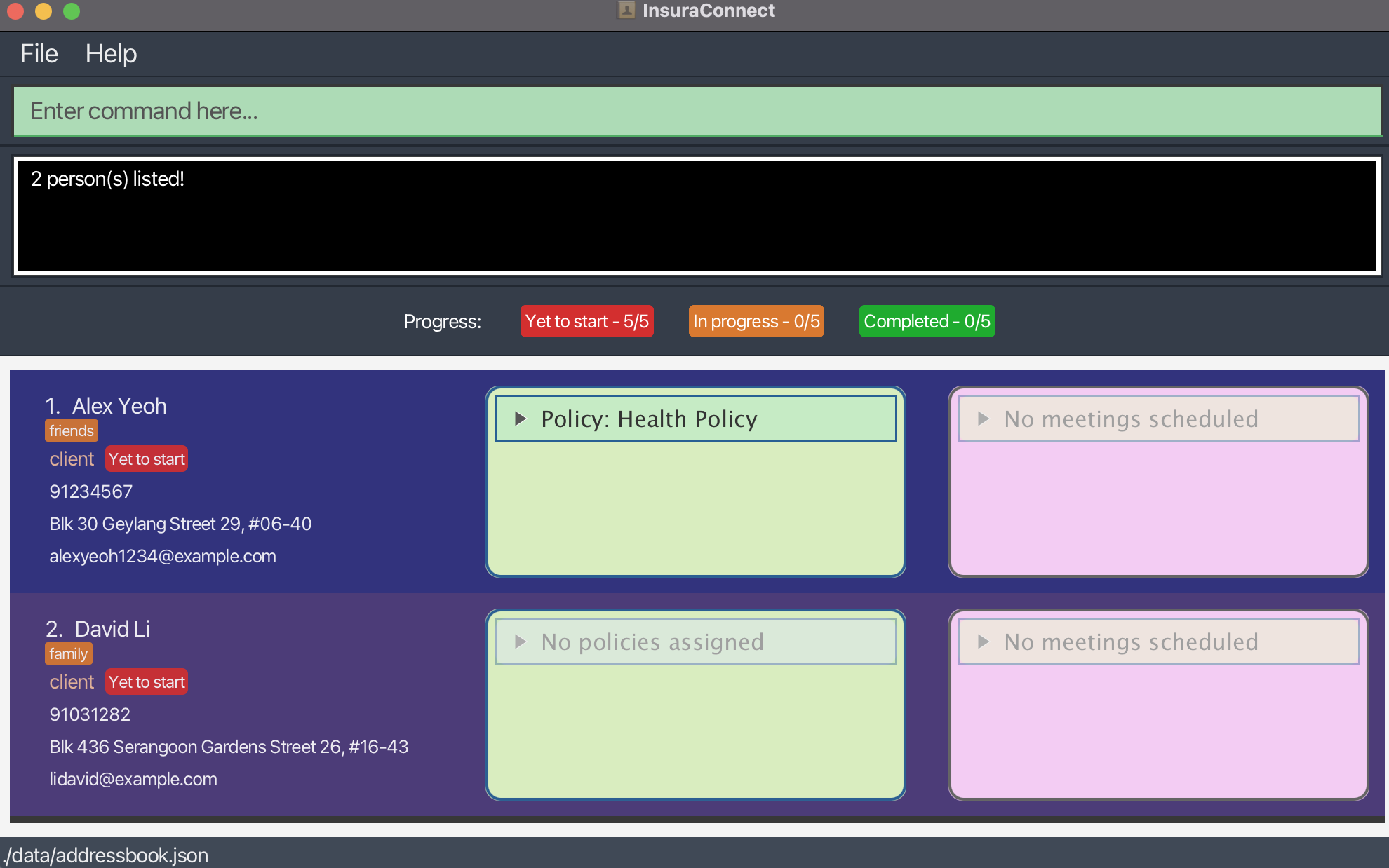This screenshot has height=868, width=1389.
Task: Click the Yet to start progress badge
Action: coord(586,321)
